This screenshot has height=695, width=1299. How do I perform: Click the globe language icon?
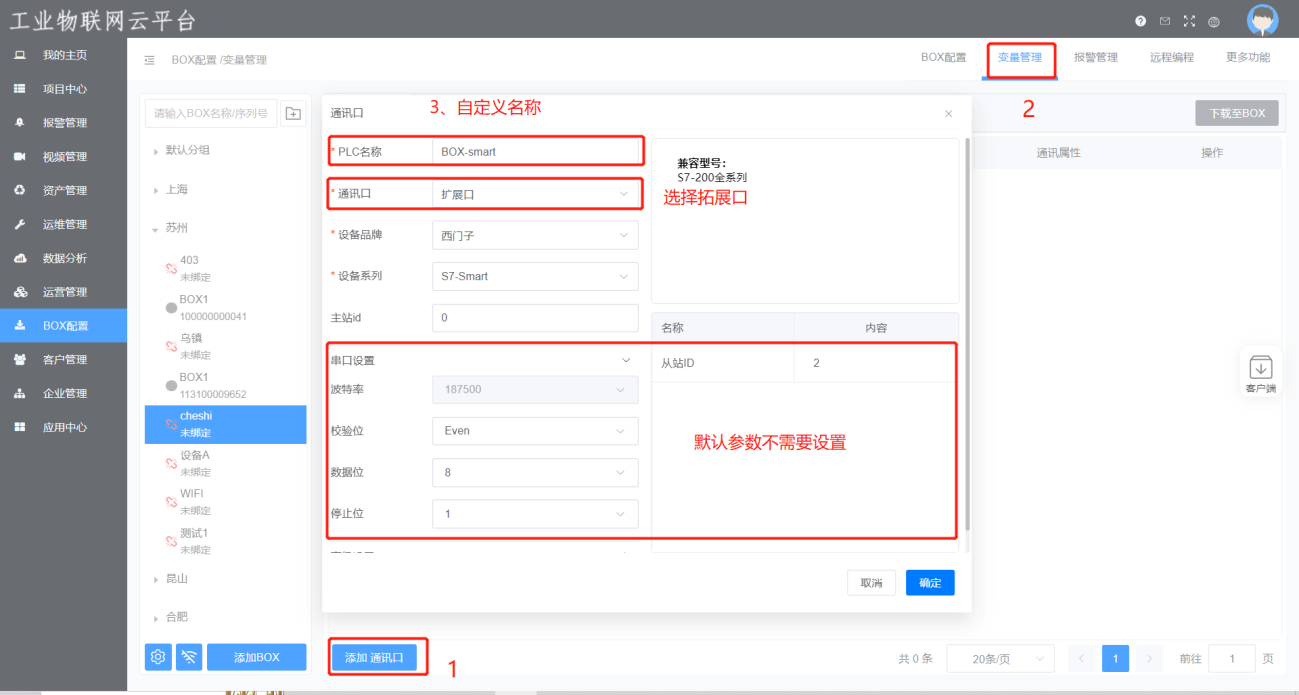tap(1214, 21)
